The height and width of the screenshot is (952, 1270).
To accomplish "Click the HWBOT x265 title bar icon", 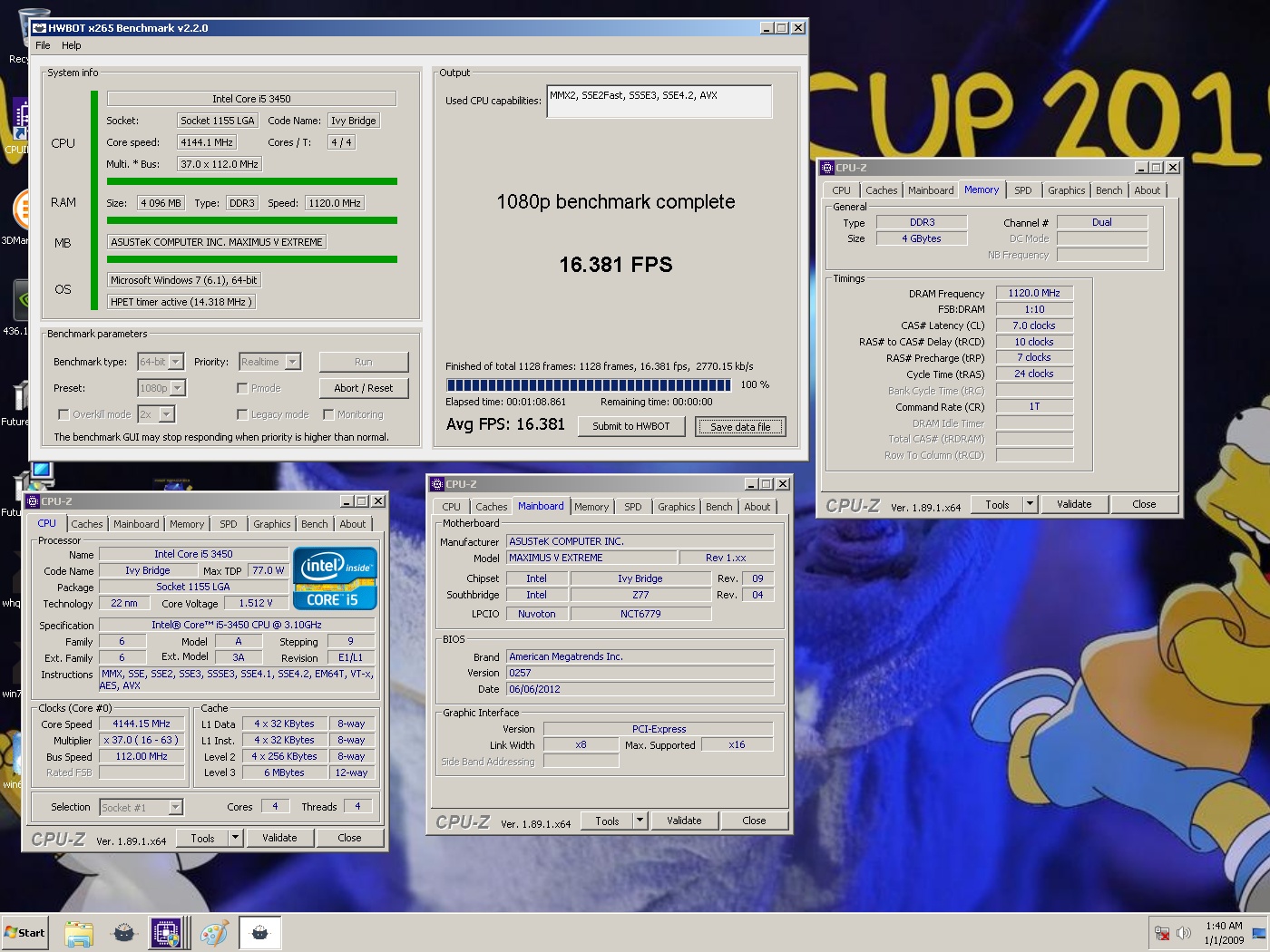I will tap(40, 28).
